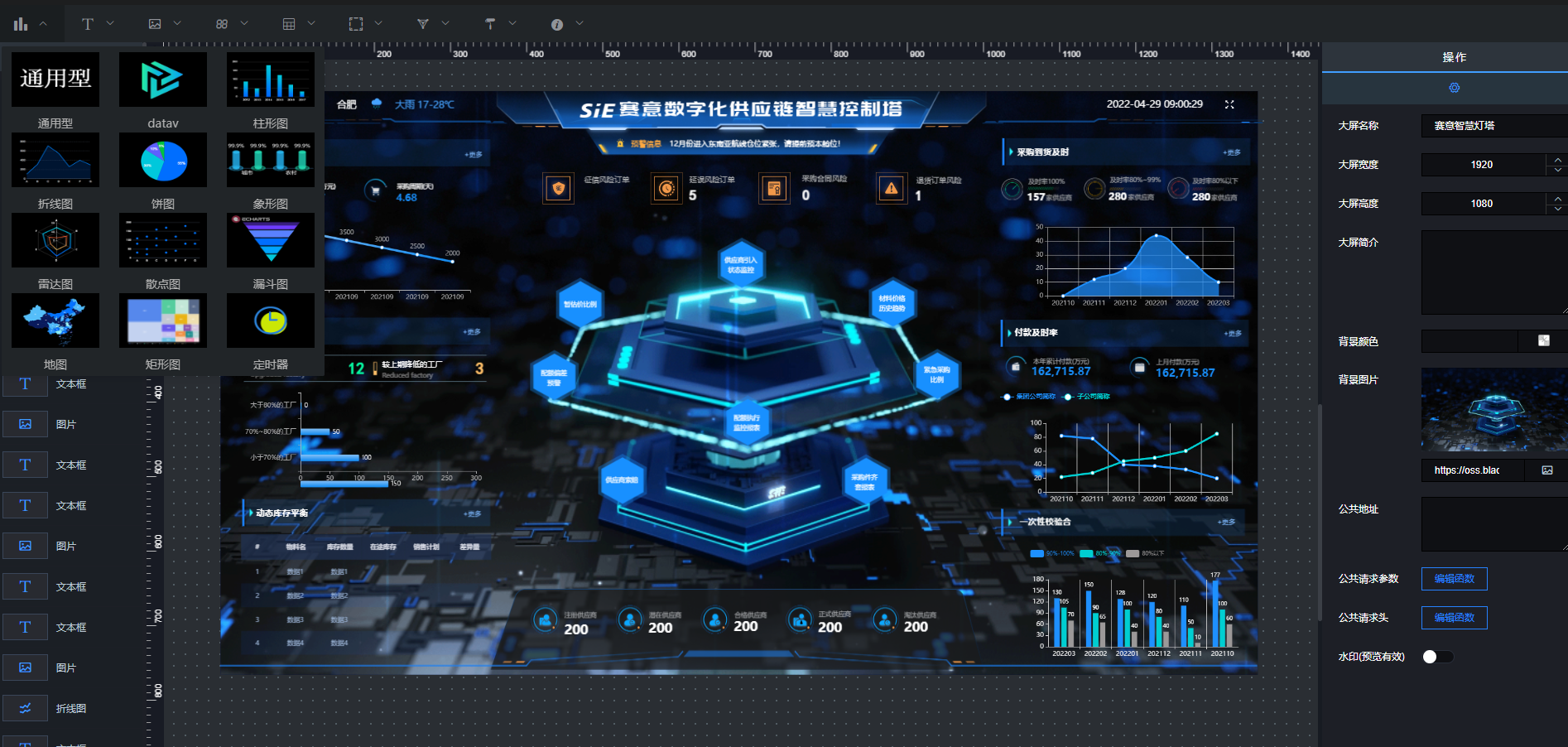Click the 注册供应商 person icon
The width and height of the screenshot is (1568, 747).
[x=545, y=619]
